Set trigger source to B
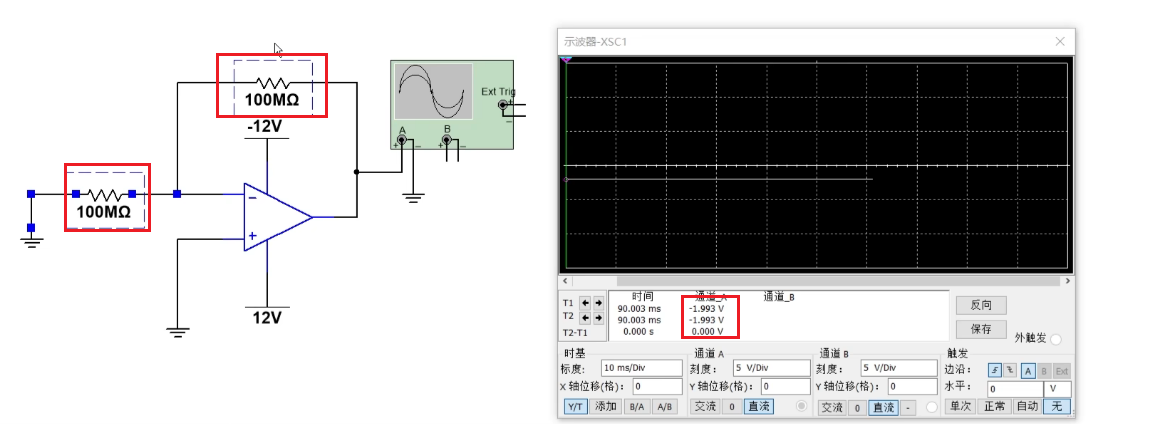Screen dimensions: 1158x424 (x=1044, y=371)
